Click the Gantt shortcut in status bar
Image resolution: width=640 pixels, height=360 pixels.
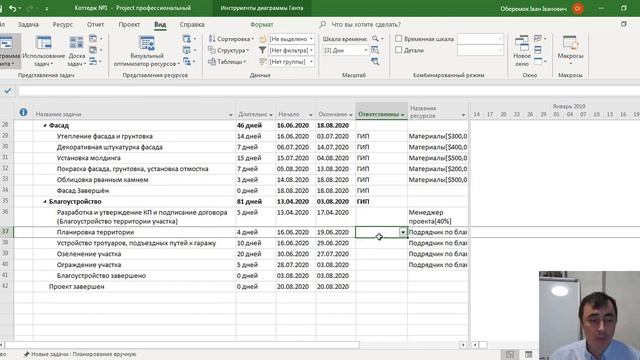point(510,354)
